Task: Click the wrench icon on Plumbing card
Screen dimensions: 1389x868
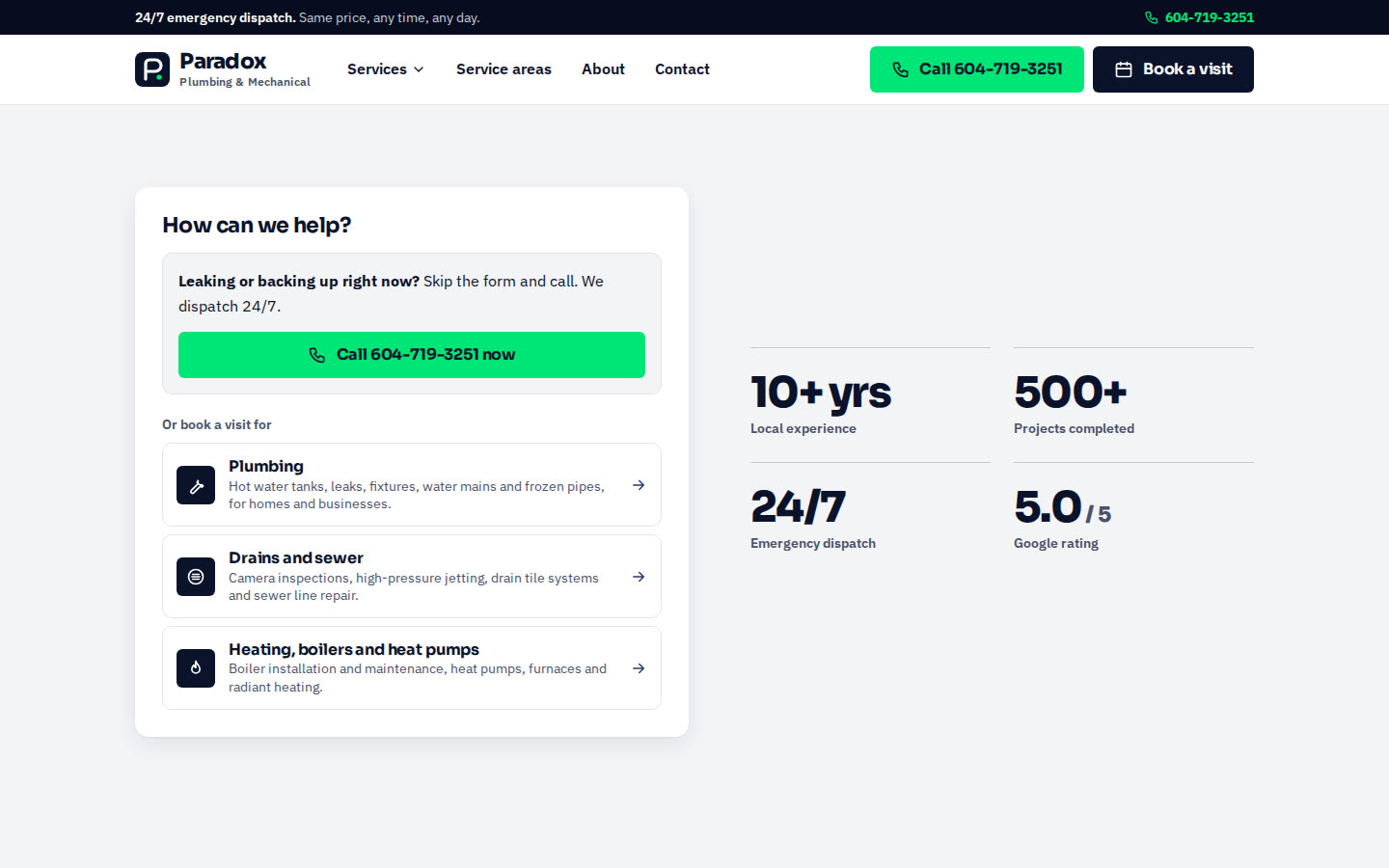Action: click(x=196, y=485)
